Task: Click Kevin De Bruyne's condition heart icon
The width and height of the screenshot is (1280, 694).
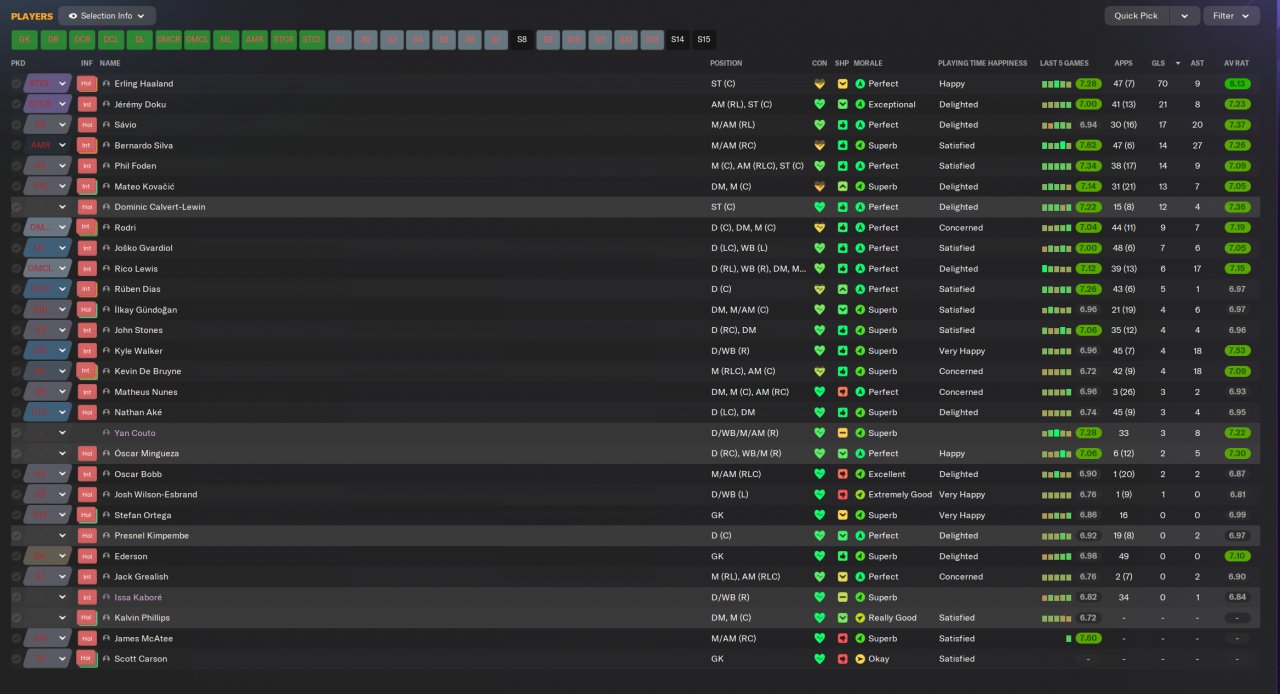Action: pos(820,371)
